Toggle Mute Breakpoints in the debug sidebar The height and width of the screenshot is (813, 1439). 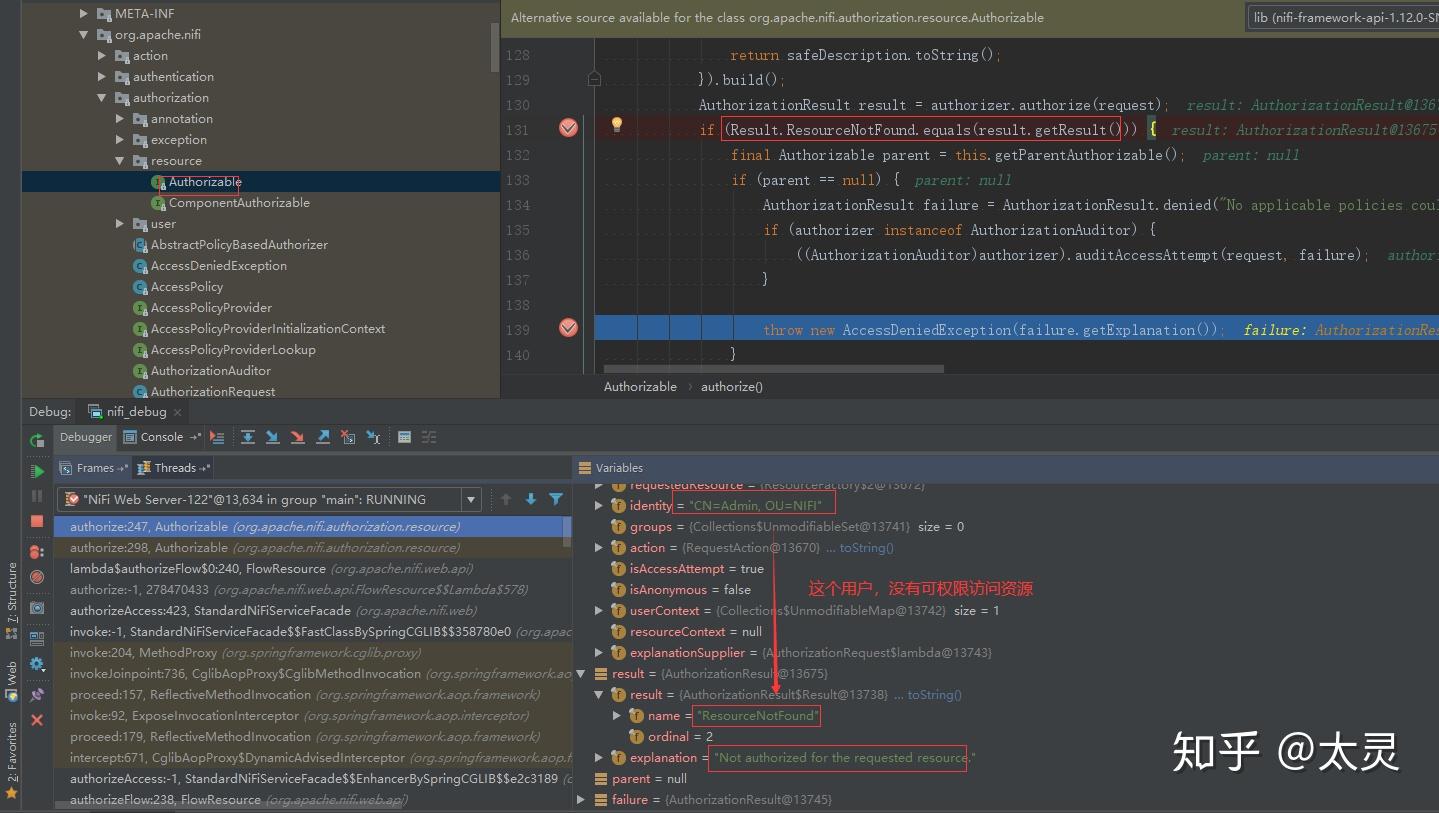pyautogui.click(x=37, y=577)
